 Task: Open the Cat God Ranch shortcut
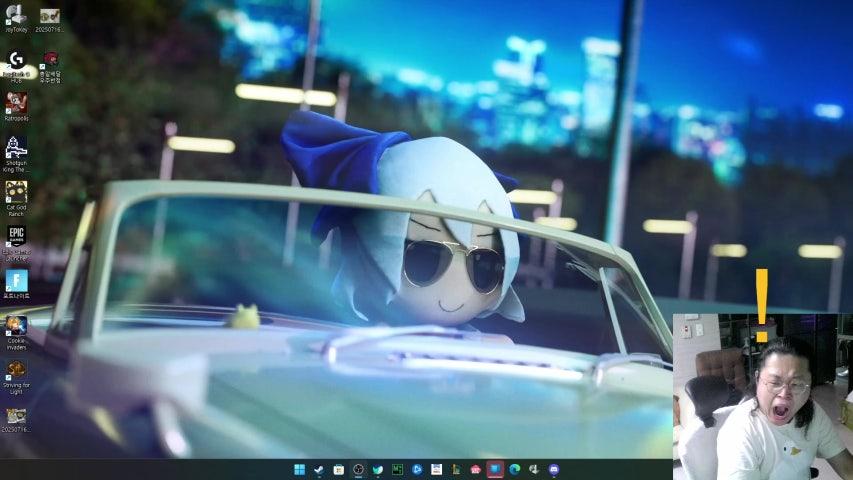click(16, 199)
